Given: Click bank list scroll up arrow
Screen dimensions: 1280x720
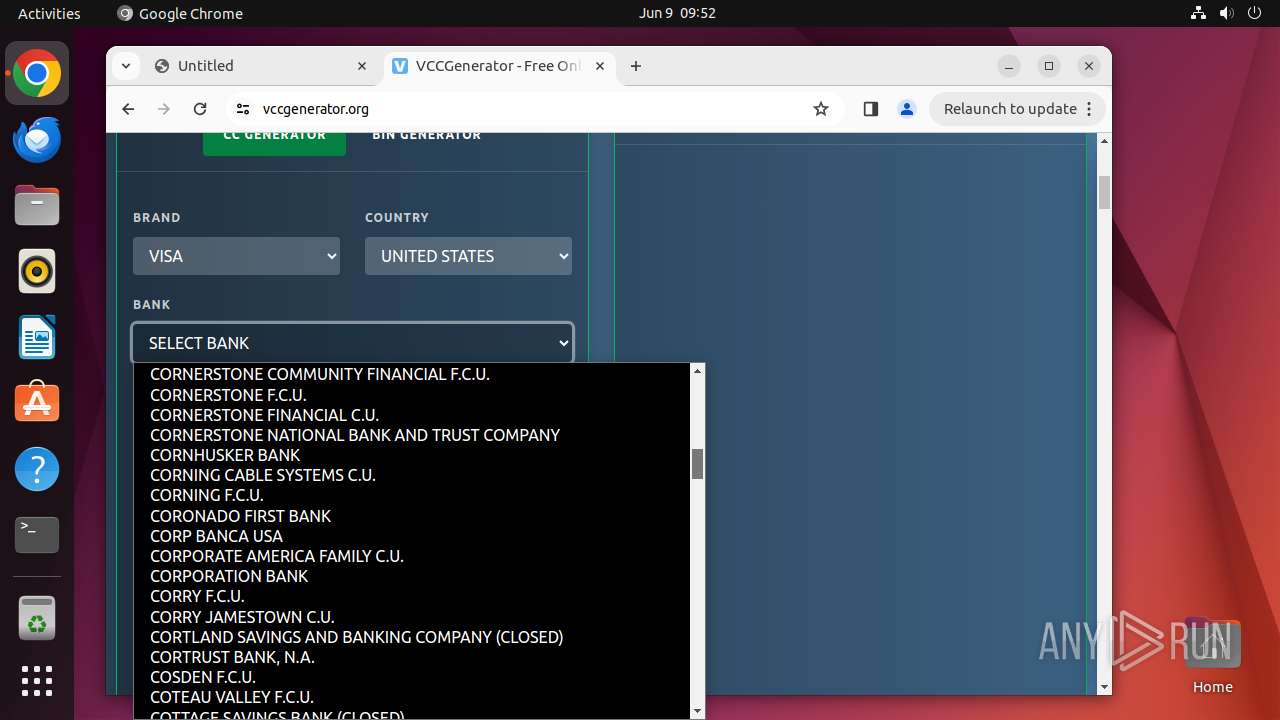Looking at the screenshot, I should 698,371.
